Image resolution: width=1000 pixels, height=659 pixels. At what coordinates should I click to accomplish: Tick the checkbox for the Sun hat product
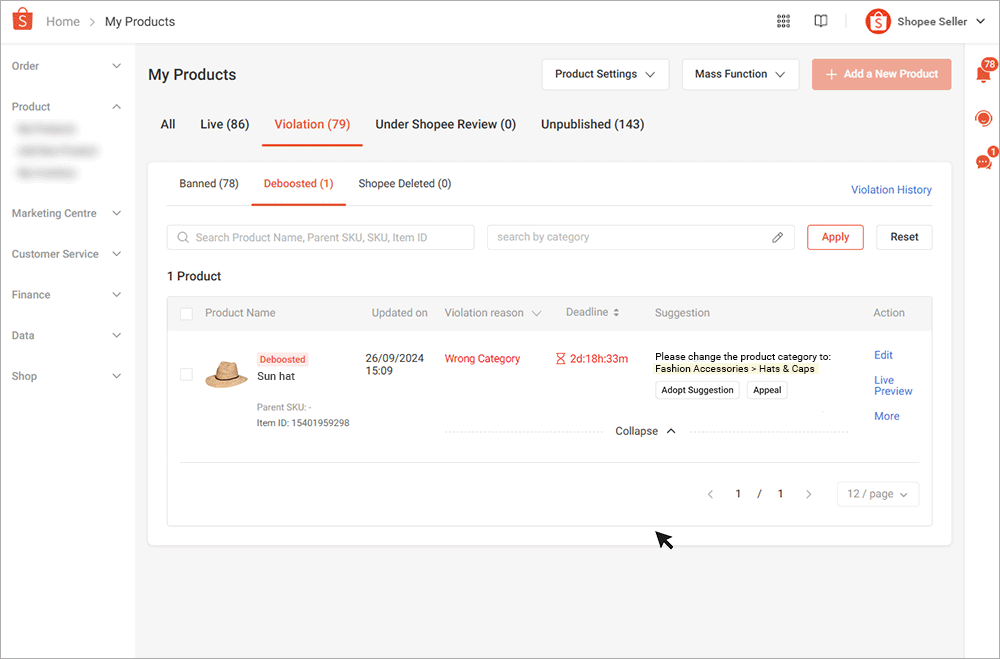(186, 375)
